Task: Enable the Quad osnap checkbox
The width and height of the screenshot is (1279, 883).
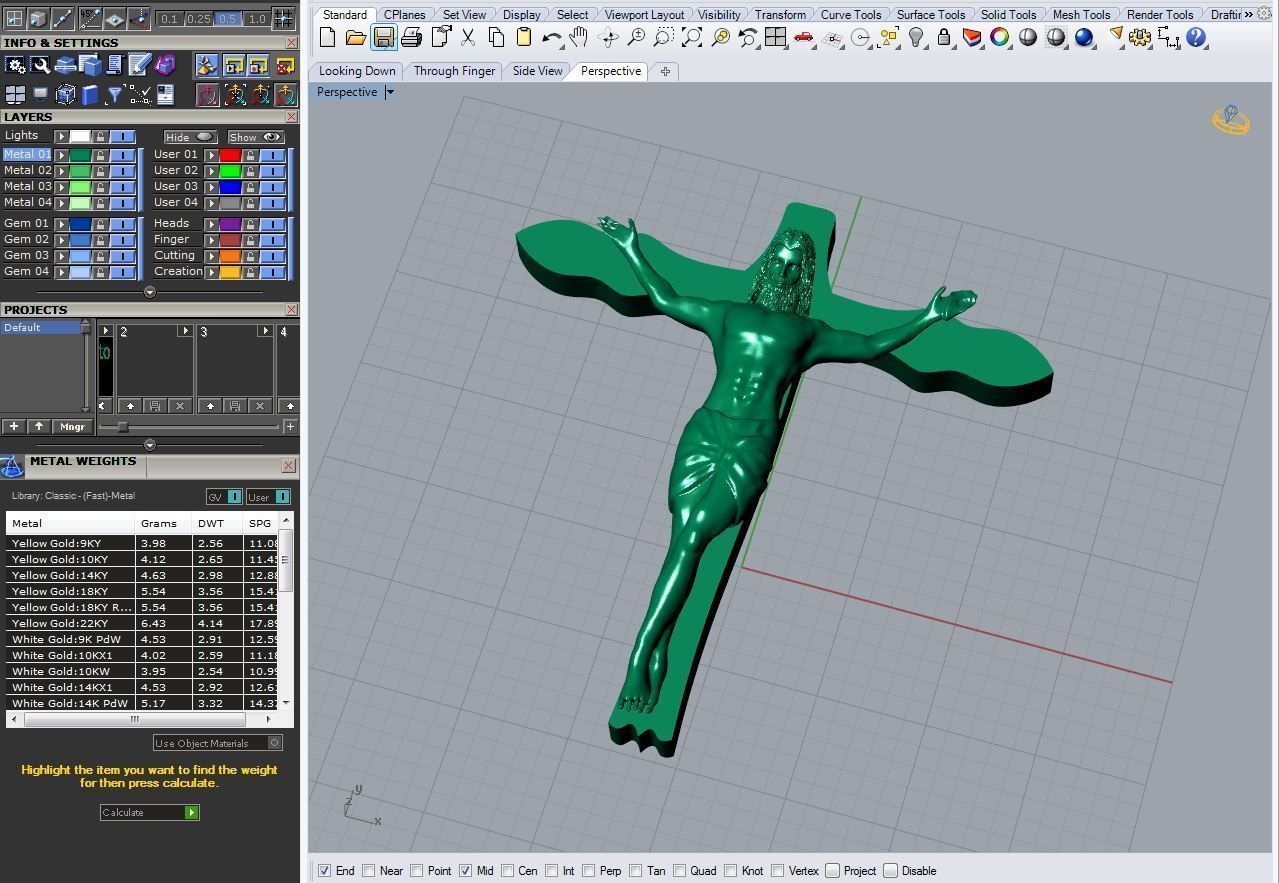Action: [680, 870]
